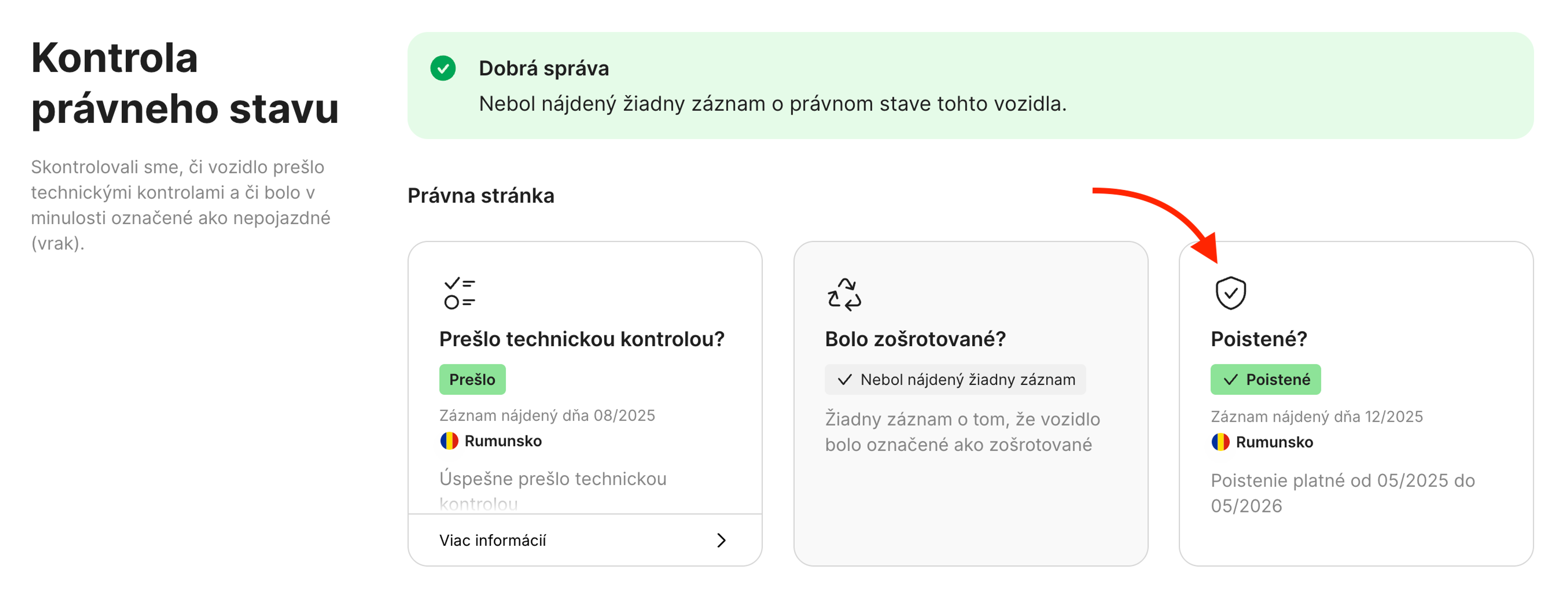Click the green checkmark in Dobrá správa banner
This screenshot has width=1568, height=590.
click(x=444, y=68)
